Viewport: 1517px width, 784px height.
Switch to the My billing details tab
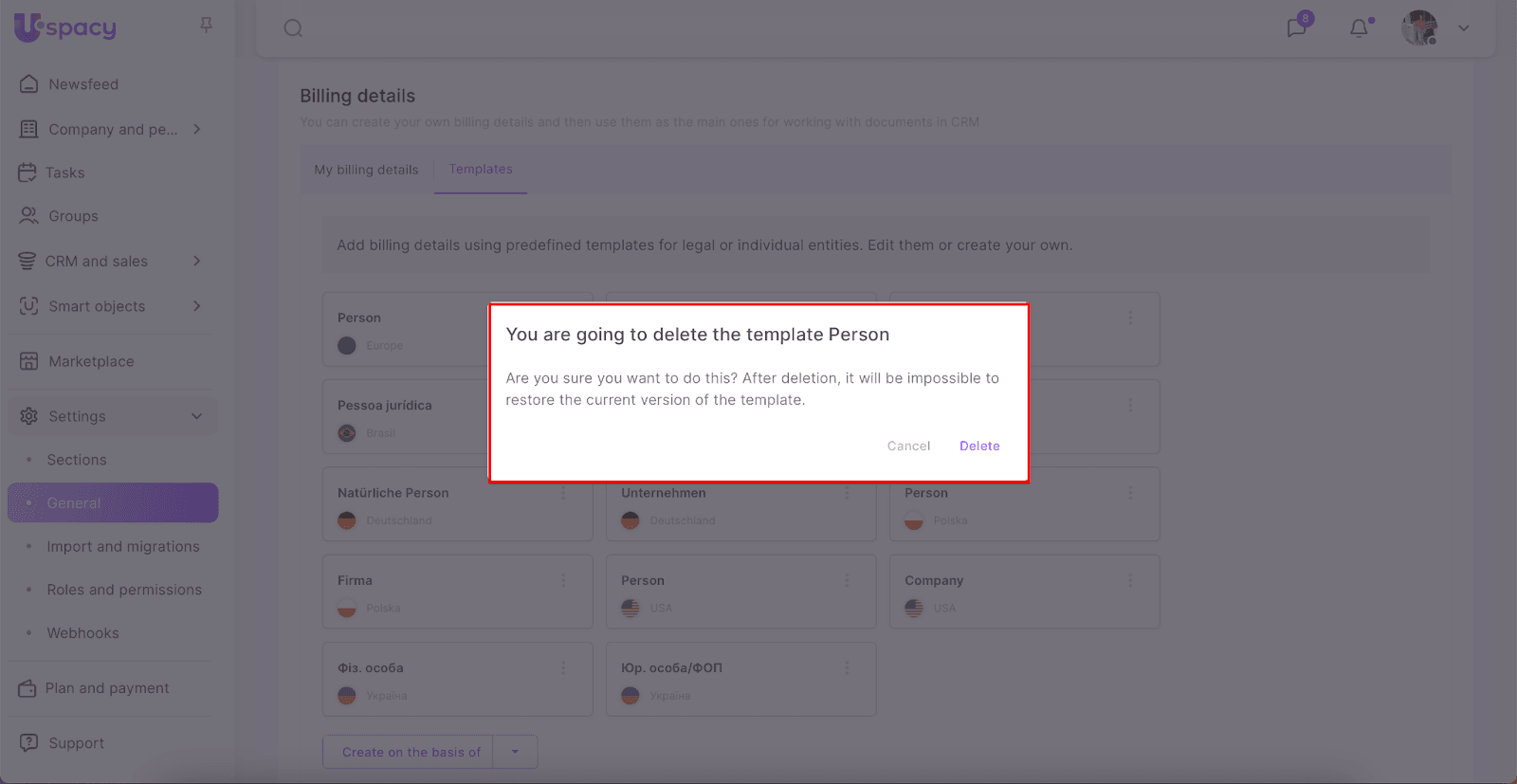click(x=366, y=170)
